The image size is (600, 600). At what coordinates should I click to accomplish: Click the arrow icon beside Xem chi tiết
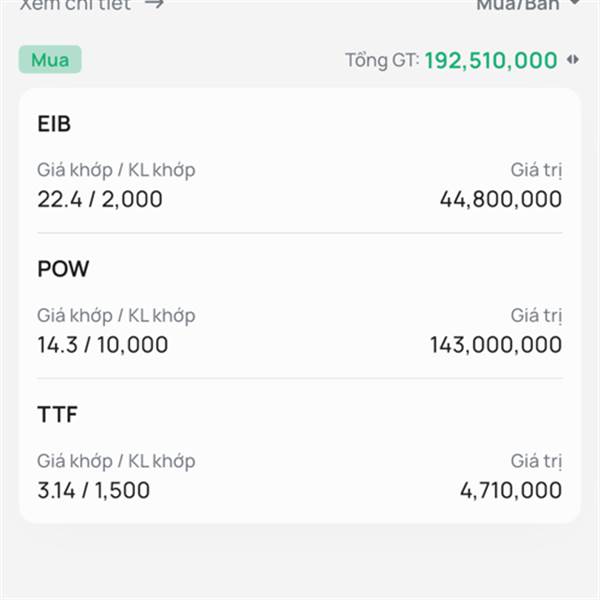coord(154,3)
